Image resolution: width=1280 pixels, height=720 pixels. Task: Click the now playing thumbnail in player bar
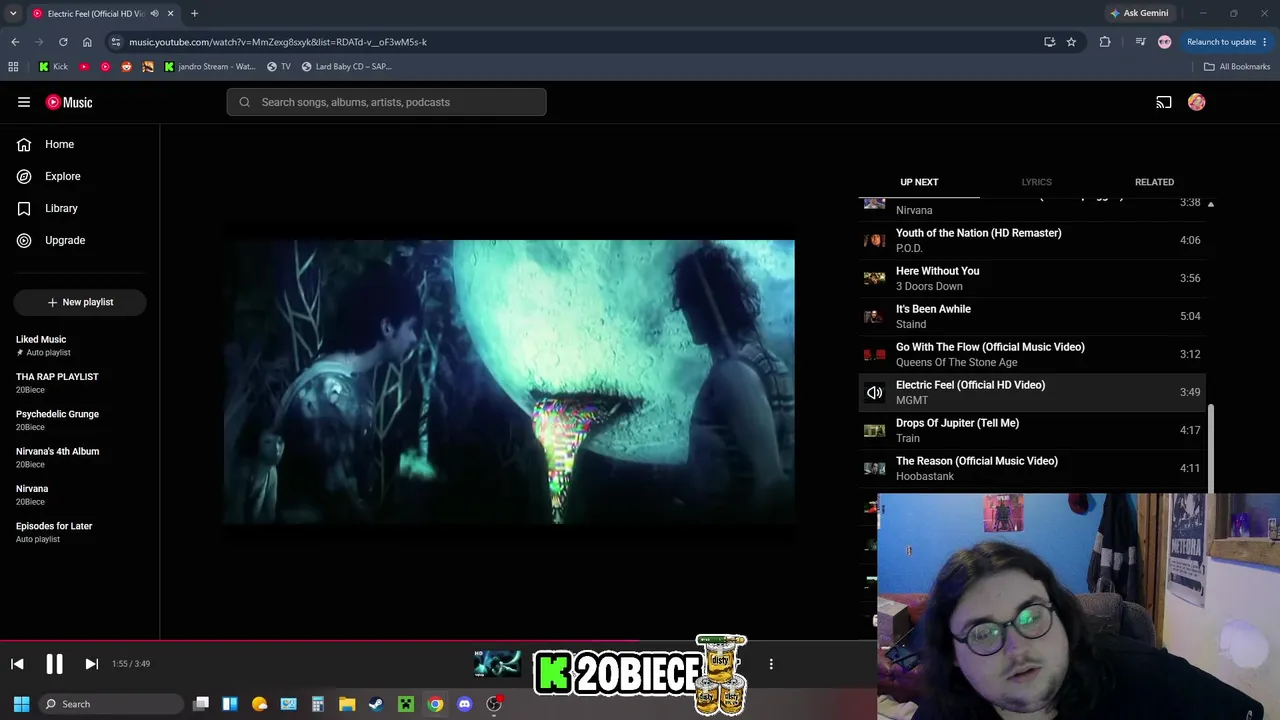click(497, 664)
